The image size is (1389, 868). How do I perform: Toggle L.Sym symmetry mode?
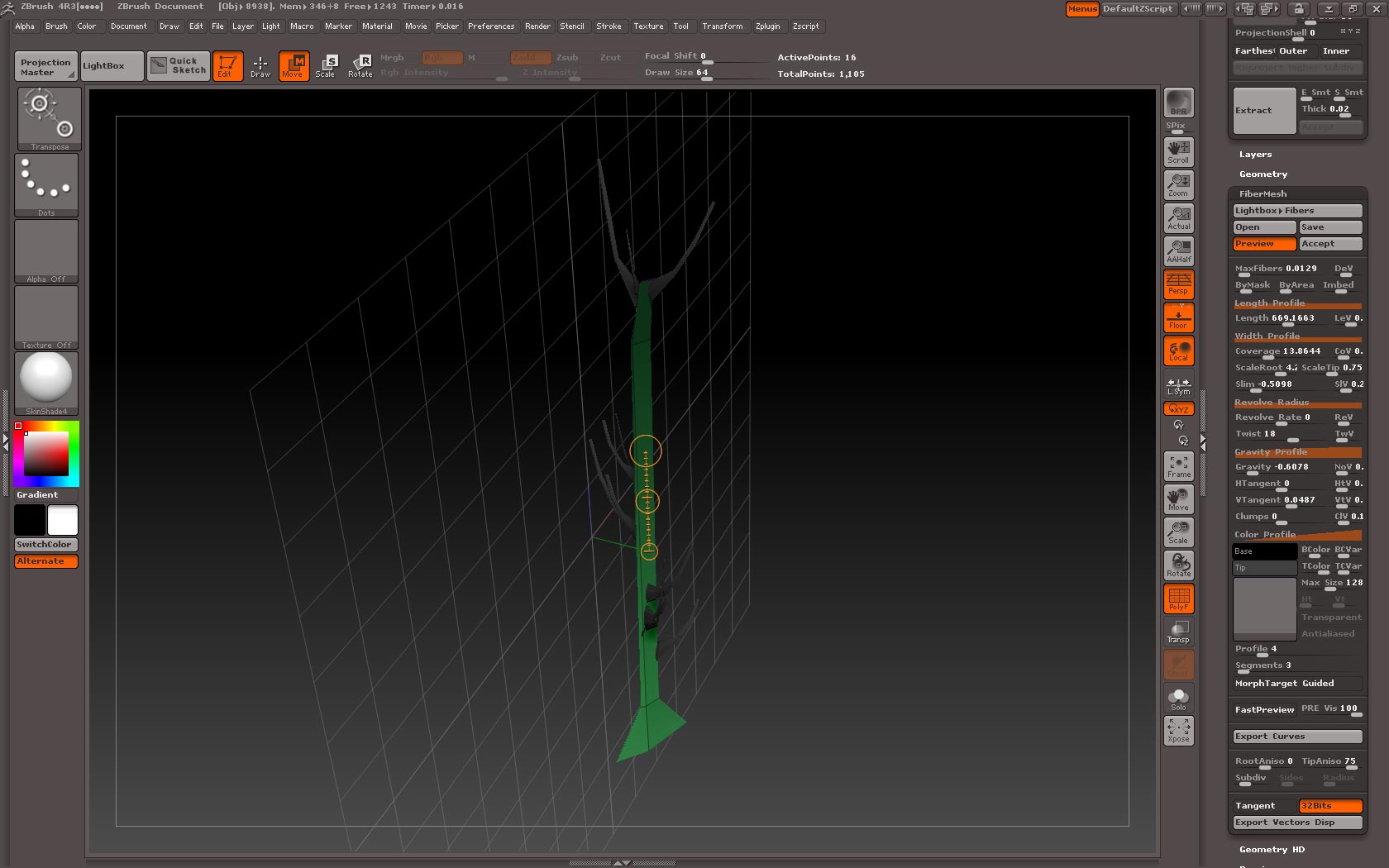(1177, 384)
